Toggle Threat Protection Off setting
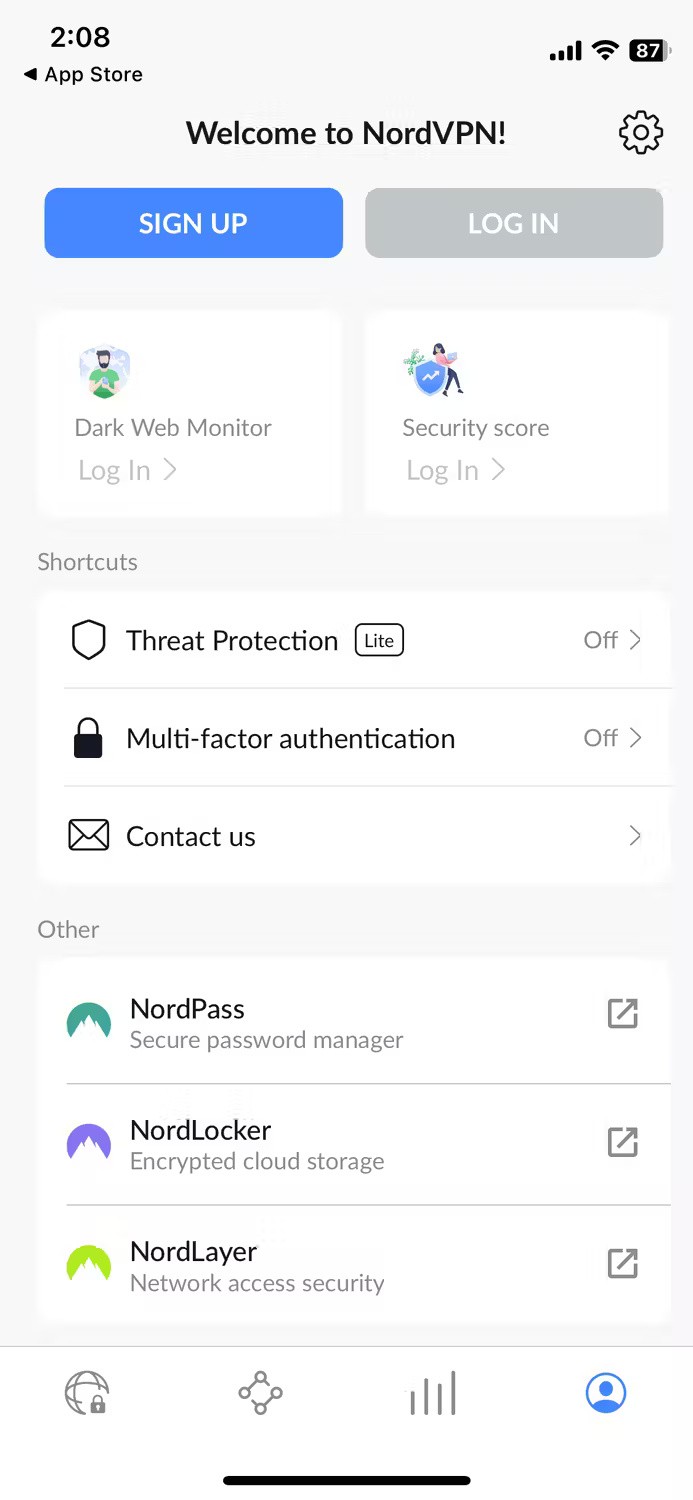Screen dimensions: 693x1500 point(612,640)
